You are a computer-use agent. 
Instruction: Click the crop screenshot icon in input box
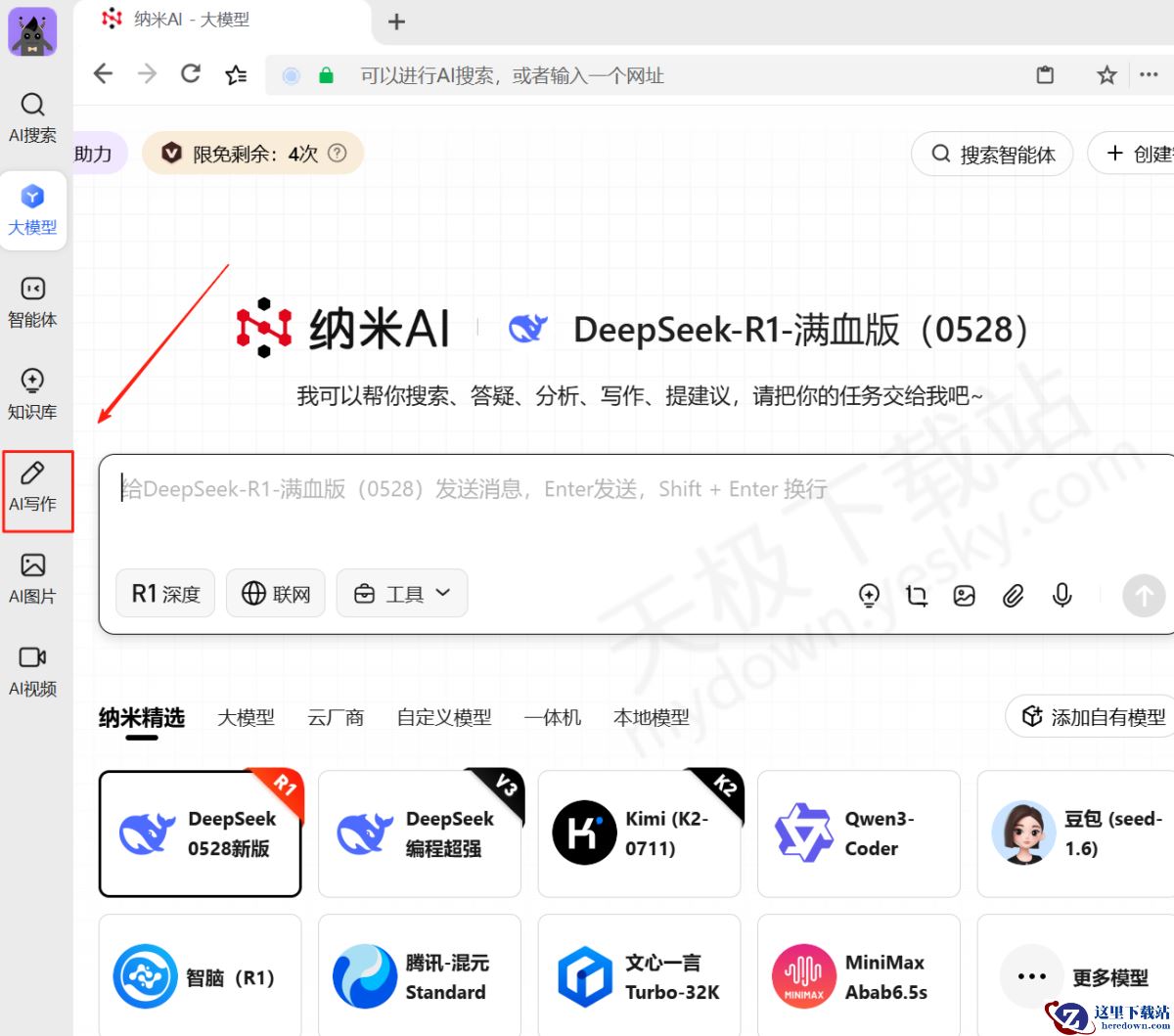pyautogui.click(x=917, y=595)
